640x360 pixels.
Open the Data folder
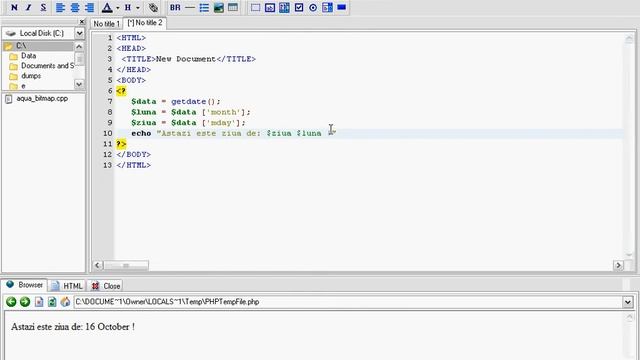(28, 56)
